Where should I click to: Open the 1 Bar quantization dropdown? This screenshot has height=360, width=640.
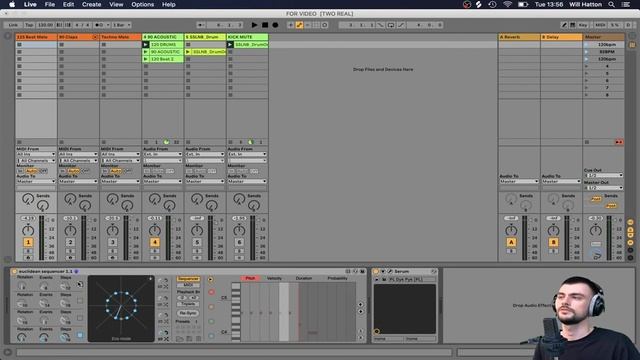(122, 25)
